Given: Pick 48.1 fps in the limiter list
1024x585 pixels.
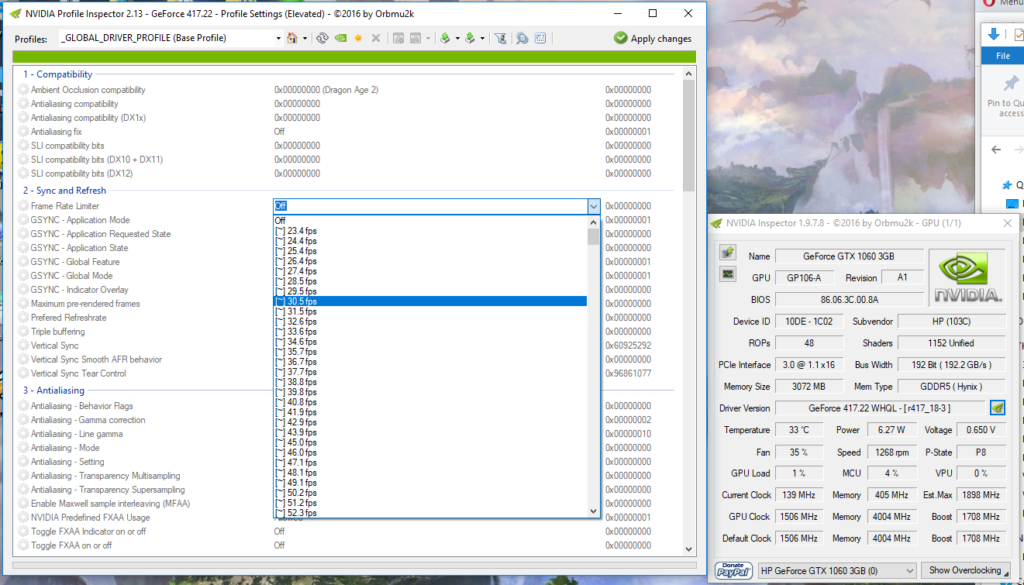Looking at the screenshot, I should click(430, 472).
